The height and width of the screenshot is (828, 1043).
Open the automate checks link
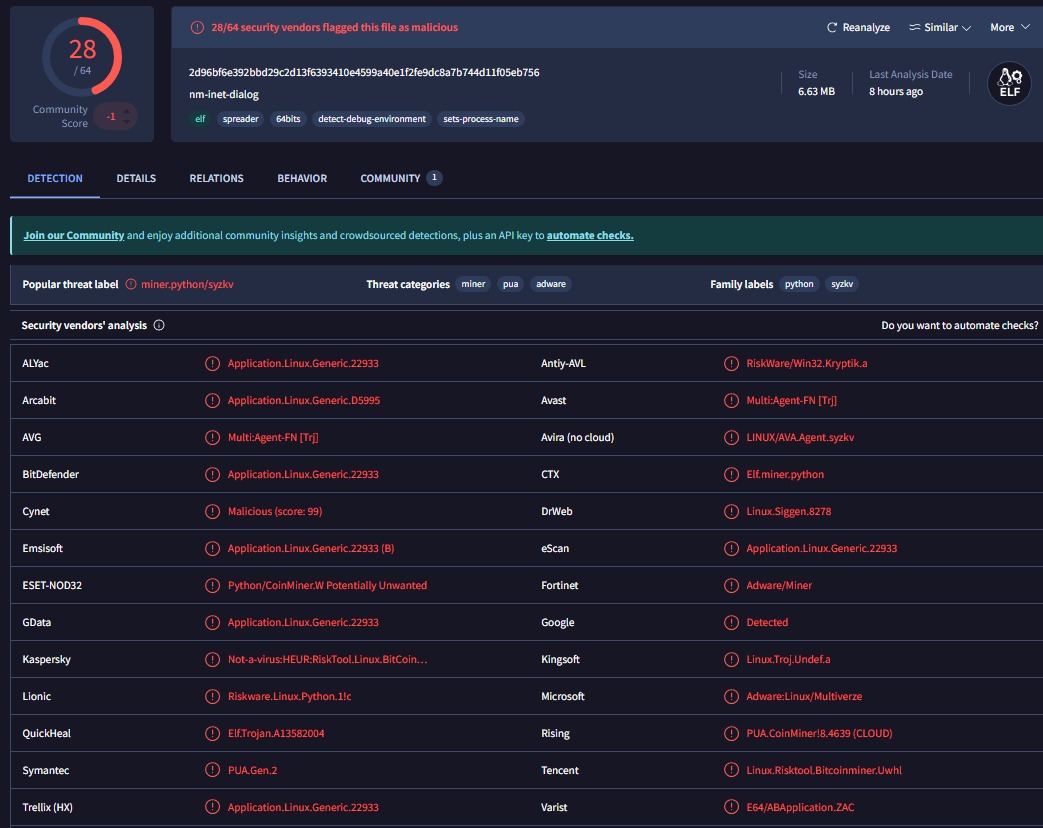pos(590,235)
